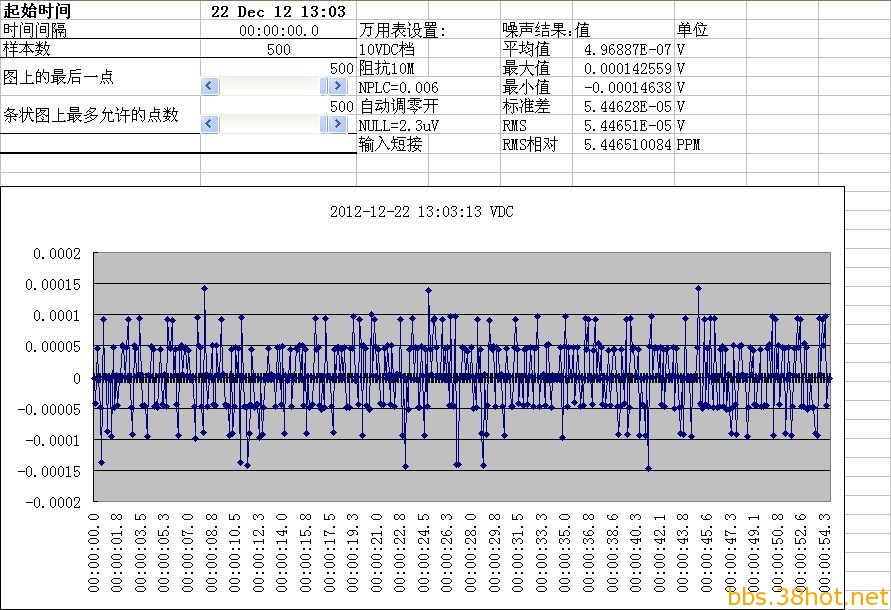This screenshot has width=891, height=610.
Task: Select the 条状图上最多允许的点数 cell
Action: 100,115
